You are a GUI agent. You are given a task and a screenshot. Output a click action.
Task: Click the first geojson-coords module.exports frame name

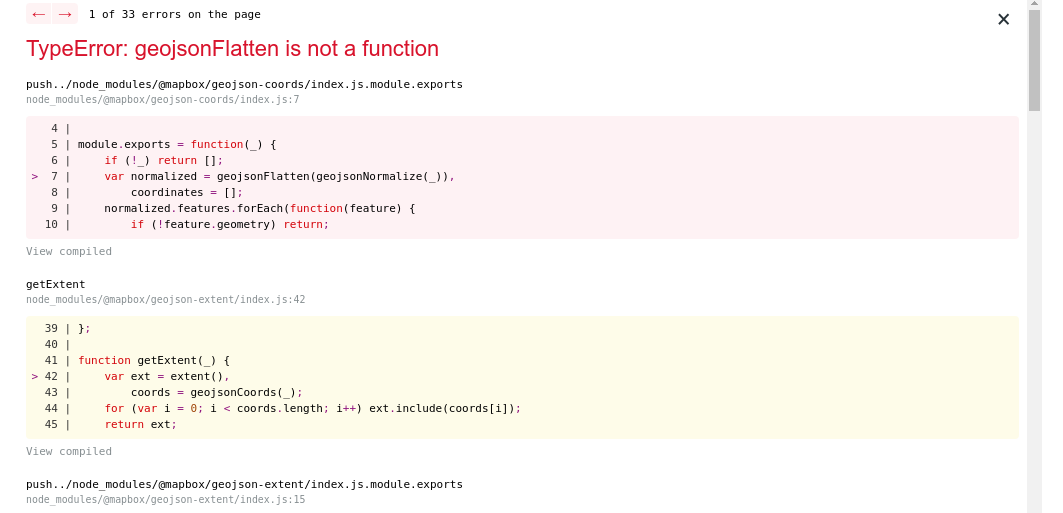[x=244, y=84]
